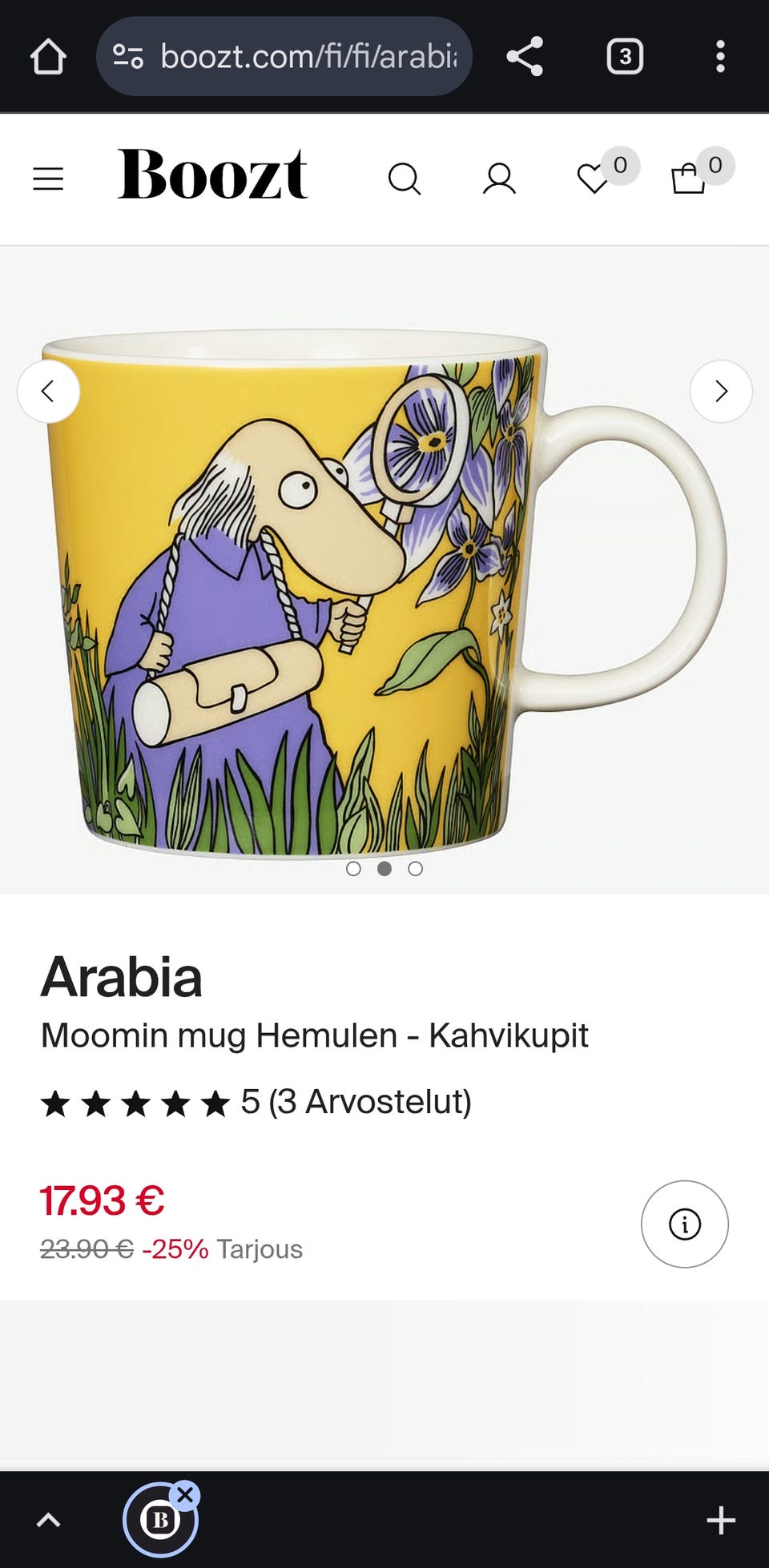Open the tab switcher showing 3 tabs

pyautogui.click(x=625, y=57)
